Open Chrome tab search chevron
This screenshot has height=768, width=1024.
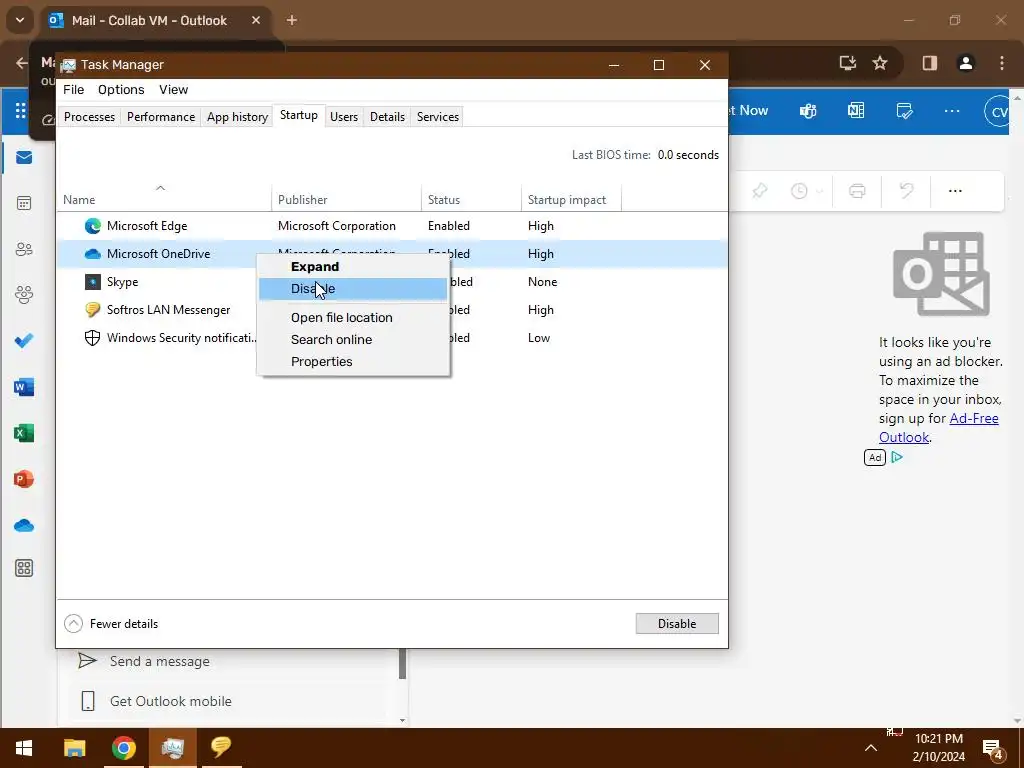tap(20, 20)
